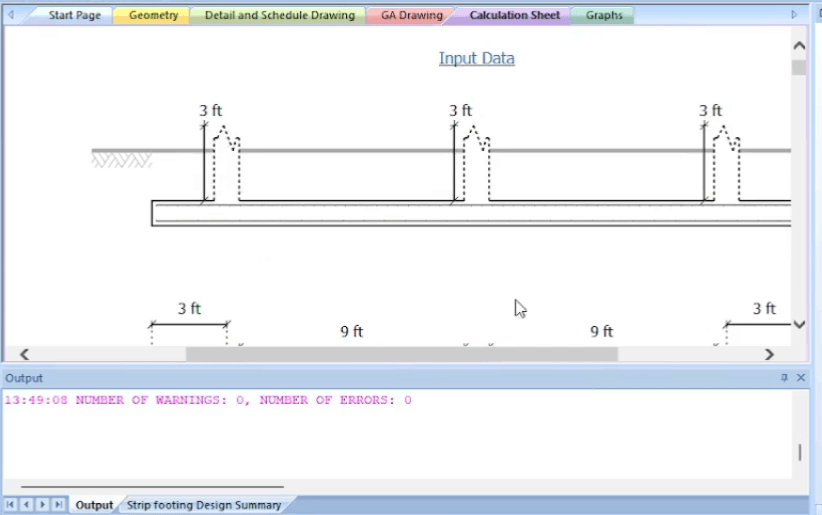Click the previous-tab navigation arrow at bottom
Screen dimensions: 822x515
(x=26, y=505)
